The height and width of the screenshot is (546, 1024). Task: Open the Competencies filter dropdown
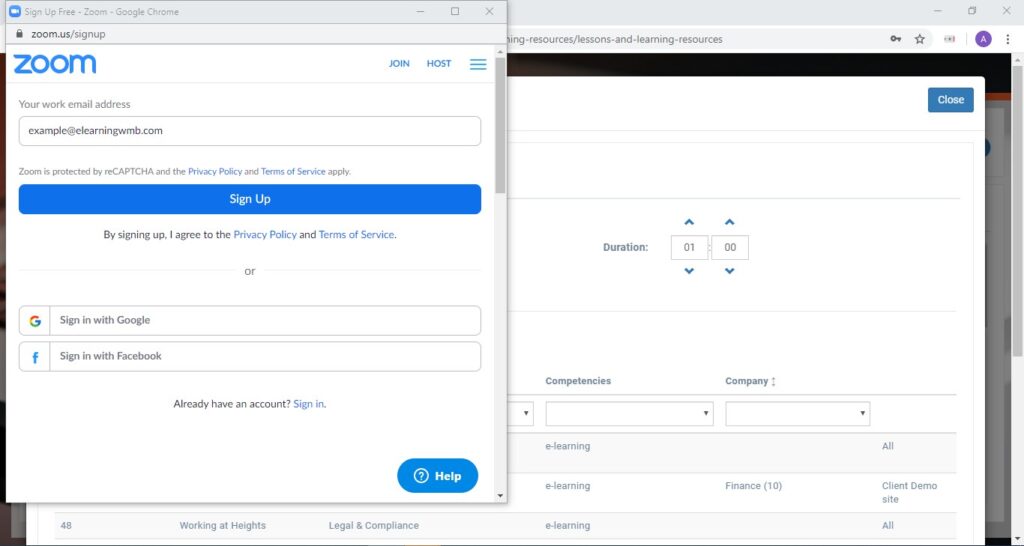pos(630,413)
